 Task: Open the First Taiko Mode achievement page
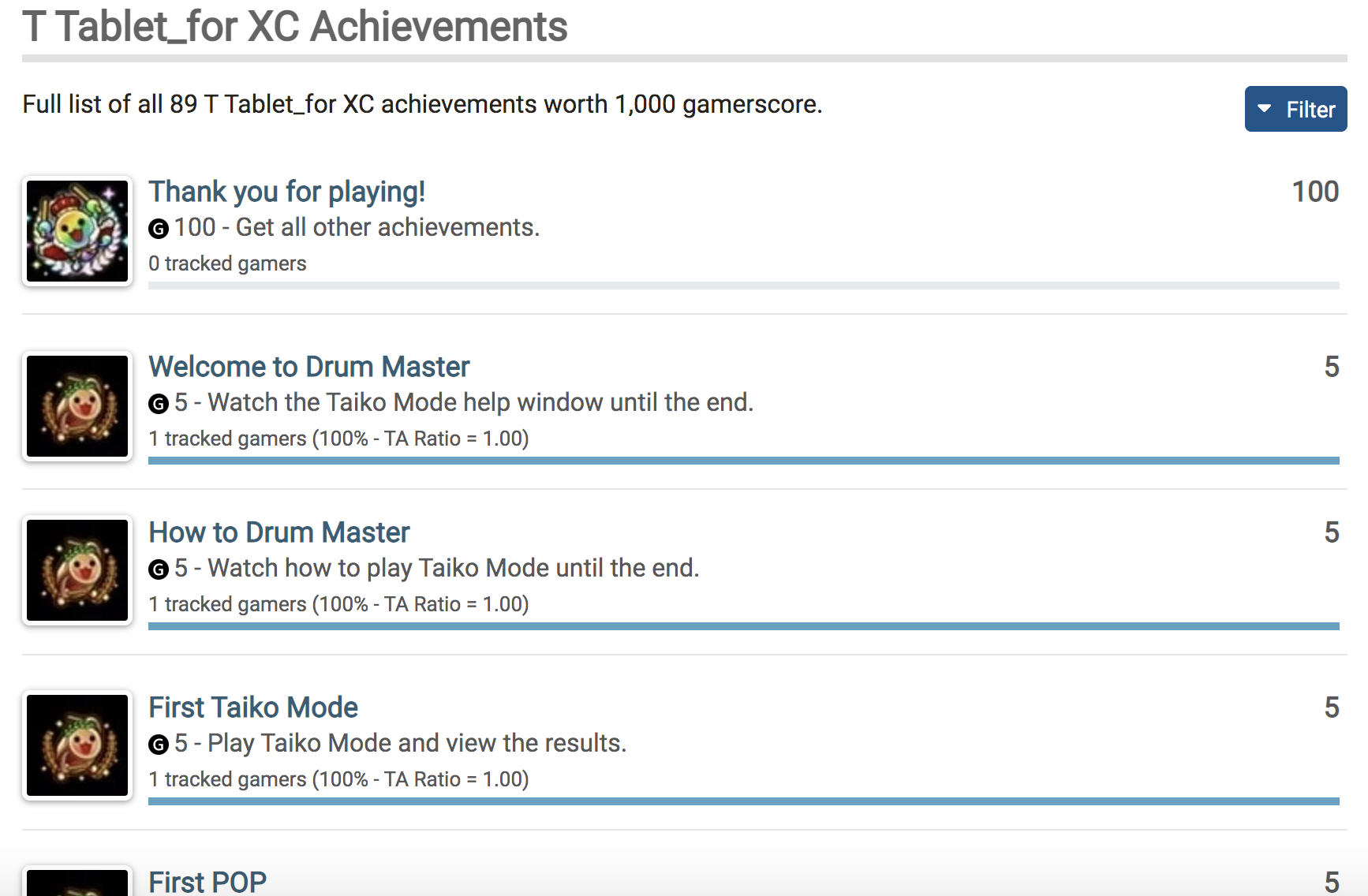[x=253, y=707]
